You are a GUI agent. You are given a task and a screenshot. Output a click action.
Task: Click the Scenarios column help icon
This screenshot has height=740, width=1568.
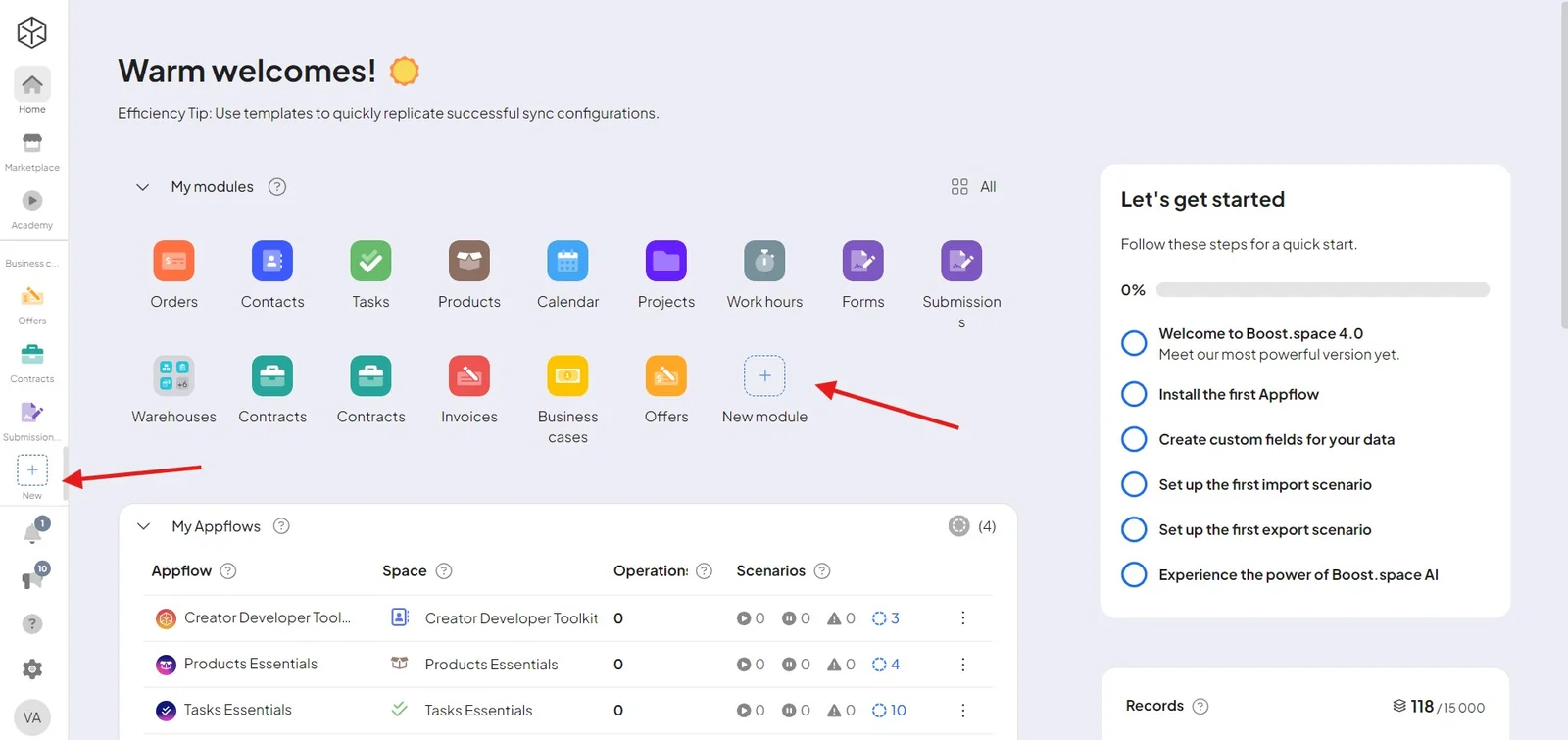pyautogui.click(x=822, y=571)
